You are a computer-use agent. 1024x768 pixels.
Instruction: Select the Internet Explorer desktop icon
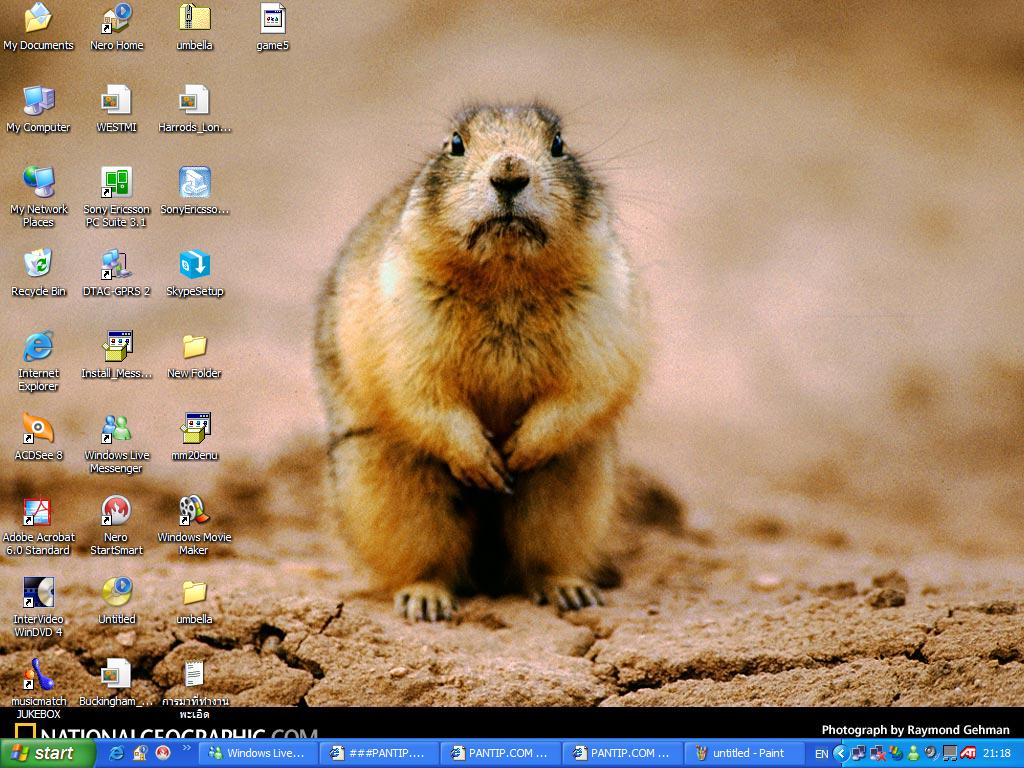click(x=39, y=361)
